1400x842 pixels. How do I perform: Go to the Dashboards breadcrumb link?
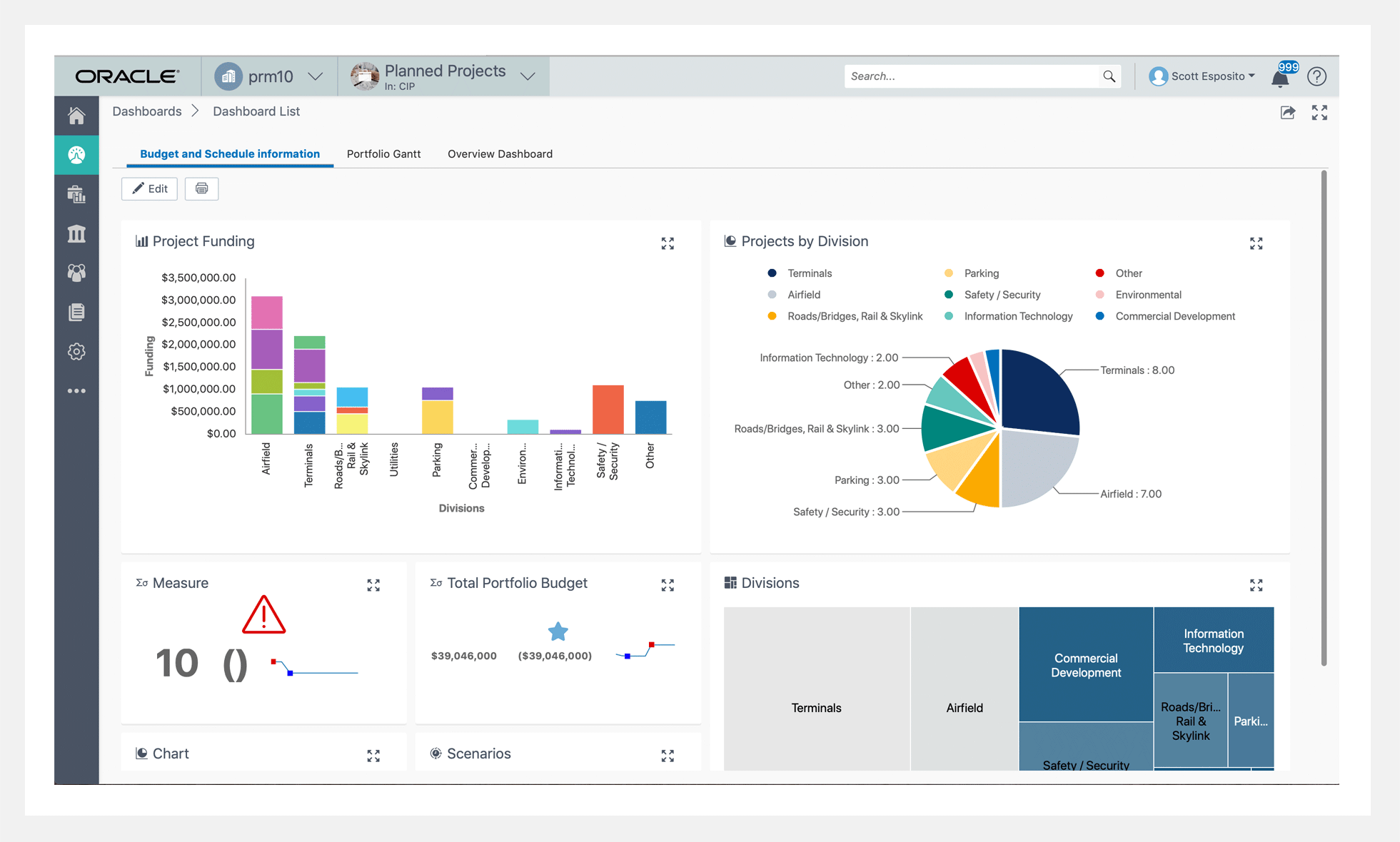pyautogui.click(x=146, y=111)
